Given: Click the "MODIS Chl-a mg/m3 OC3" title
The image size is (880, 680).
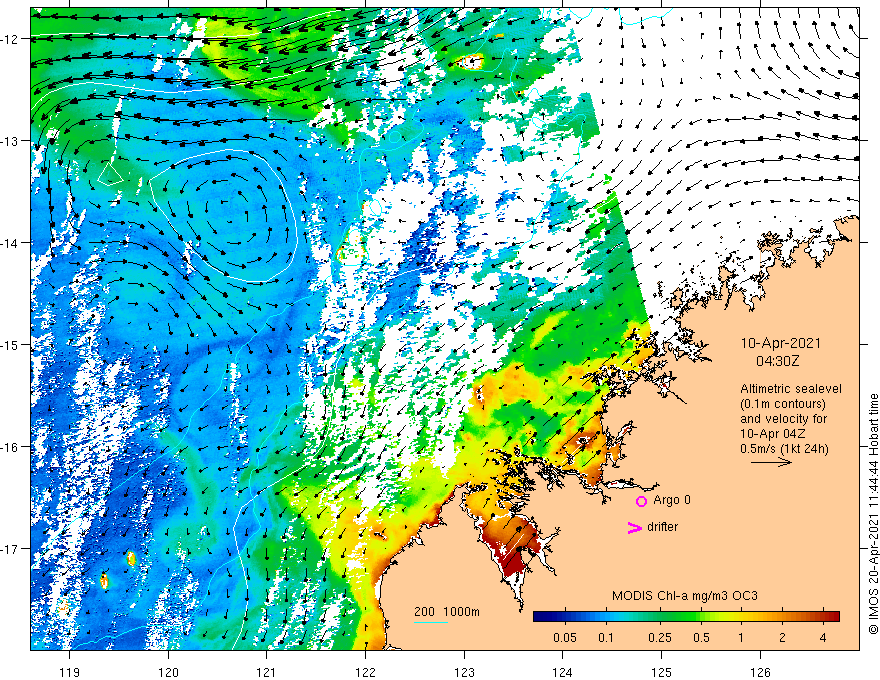Looking at the screenshot, I should (x=685, y=596).
